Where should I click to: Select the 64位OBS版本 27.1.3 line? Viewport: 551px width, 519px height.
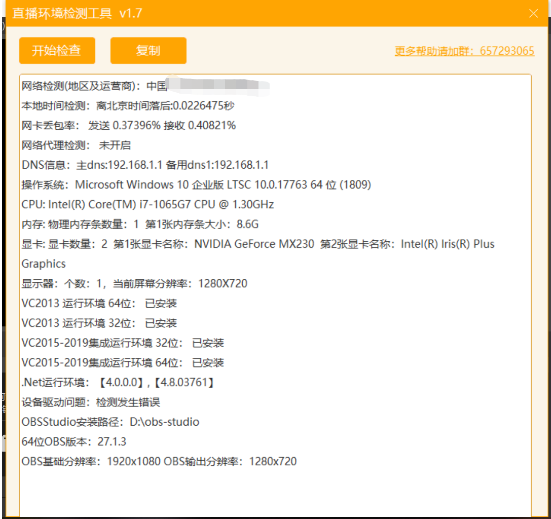(x=74, y=441)
